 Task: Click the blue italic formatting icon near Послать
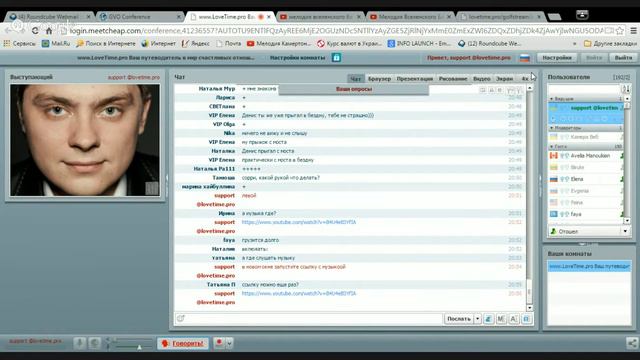489,319
